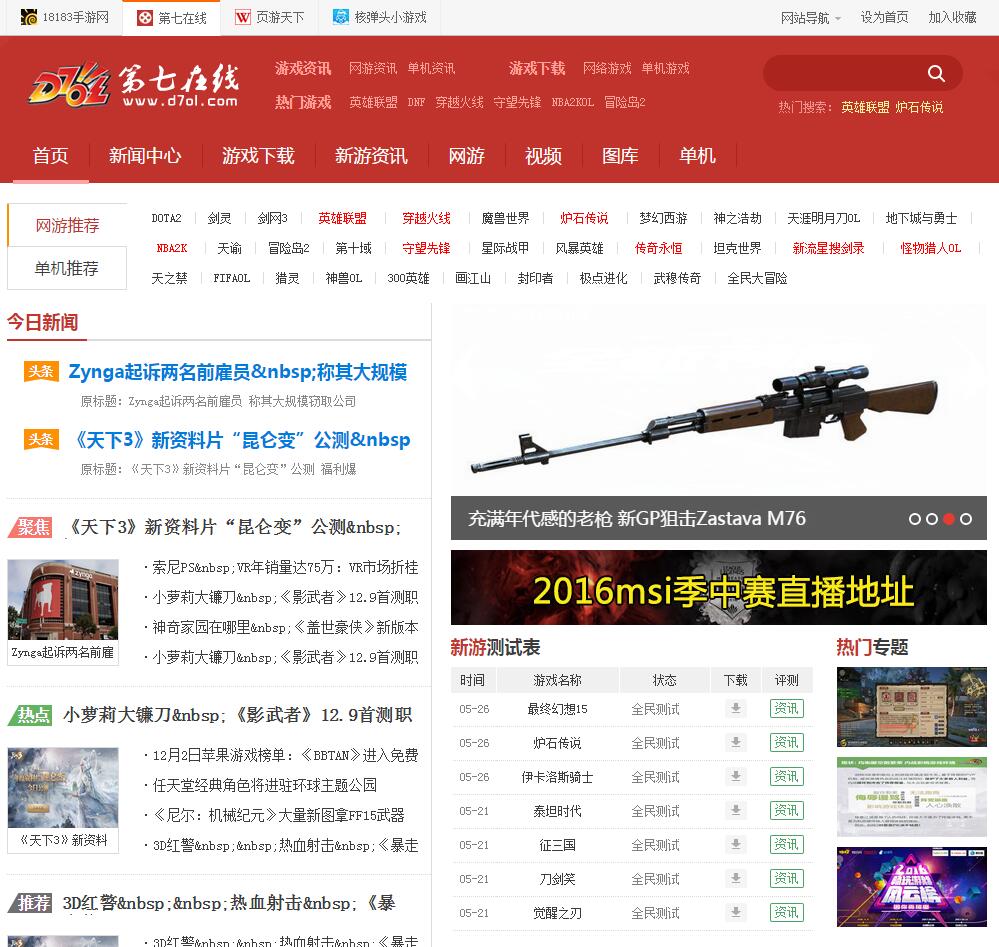
Task: Click the 网游资讯 header link
Action: [x=373, y=68]
